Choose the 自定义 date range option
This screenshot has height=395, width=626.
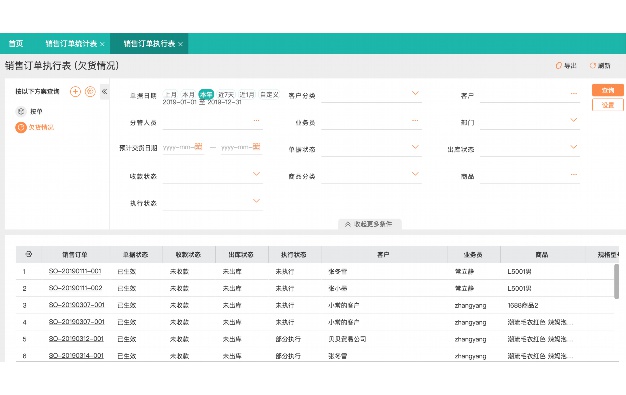(269, 95)
